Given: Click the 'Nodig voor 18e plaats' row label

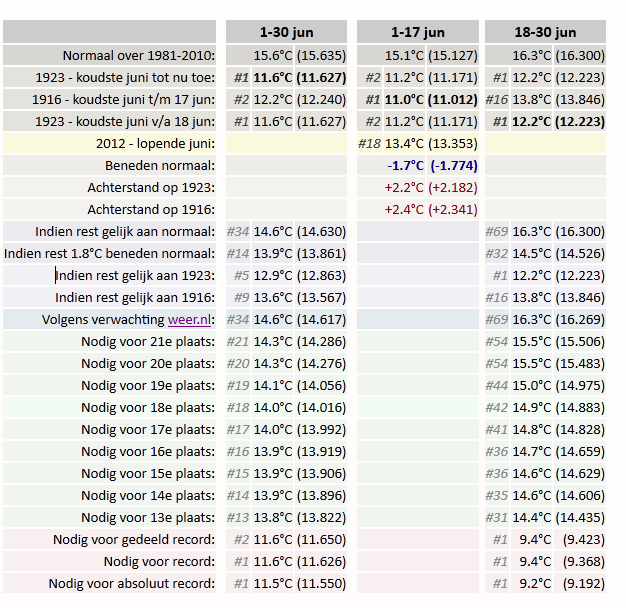Looking at the screenshot, I should pos(148,407).
